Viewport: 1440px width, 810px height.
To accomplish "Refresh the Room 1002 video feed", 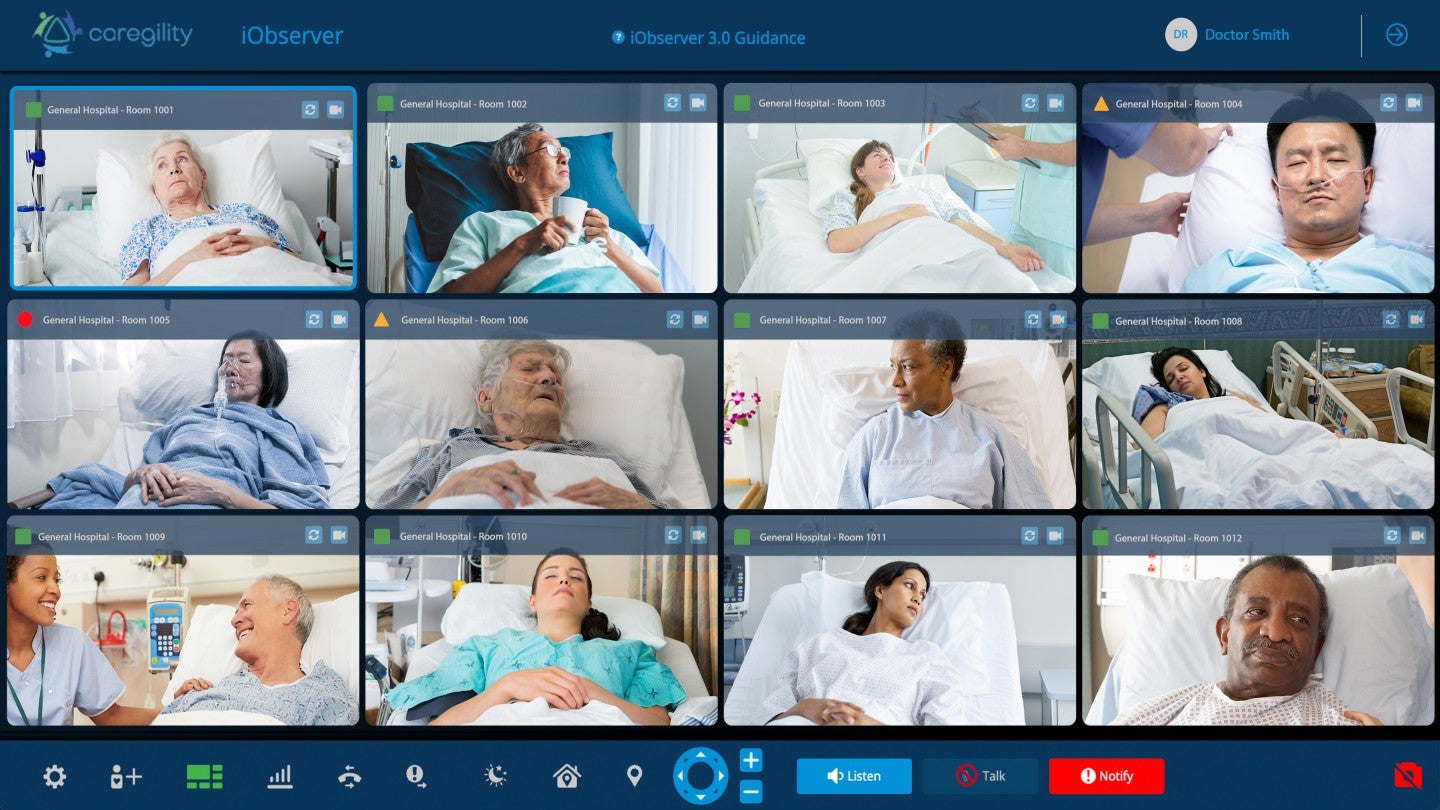I will pyautogui.click(x=672, y=103).
